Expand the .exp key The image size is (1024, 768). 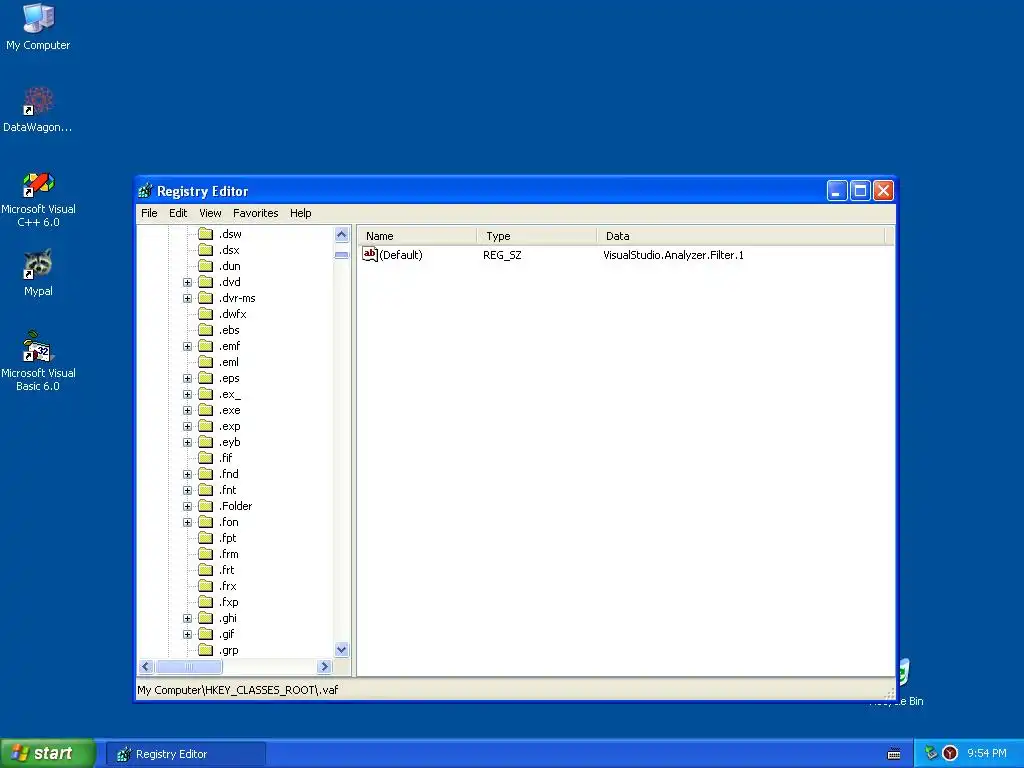click(x=187, y=426)
